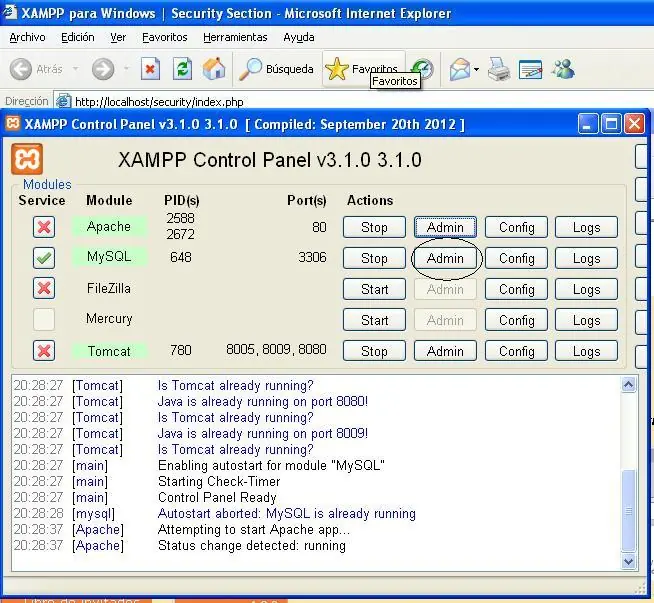The height and width of the screenshot is (603, 654).
Task: Click the log scrollbar up arrow
Action: (629, 384)
